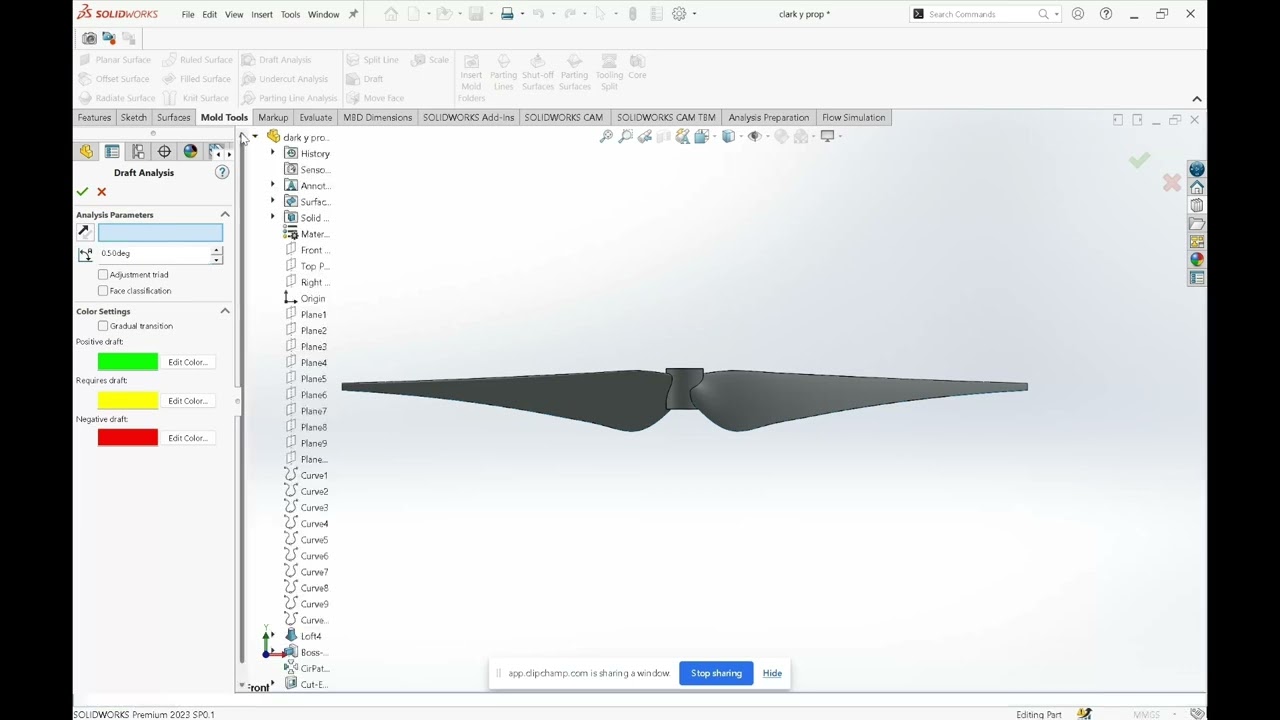Click the red Negative draft color swatch
Screen dimensions: 1280x720
[x=128, y=437]
